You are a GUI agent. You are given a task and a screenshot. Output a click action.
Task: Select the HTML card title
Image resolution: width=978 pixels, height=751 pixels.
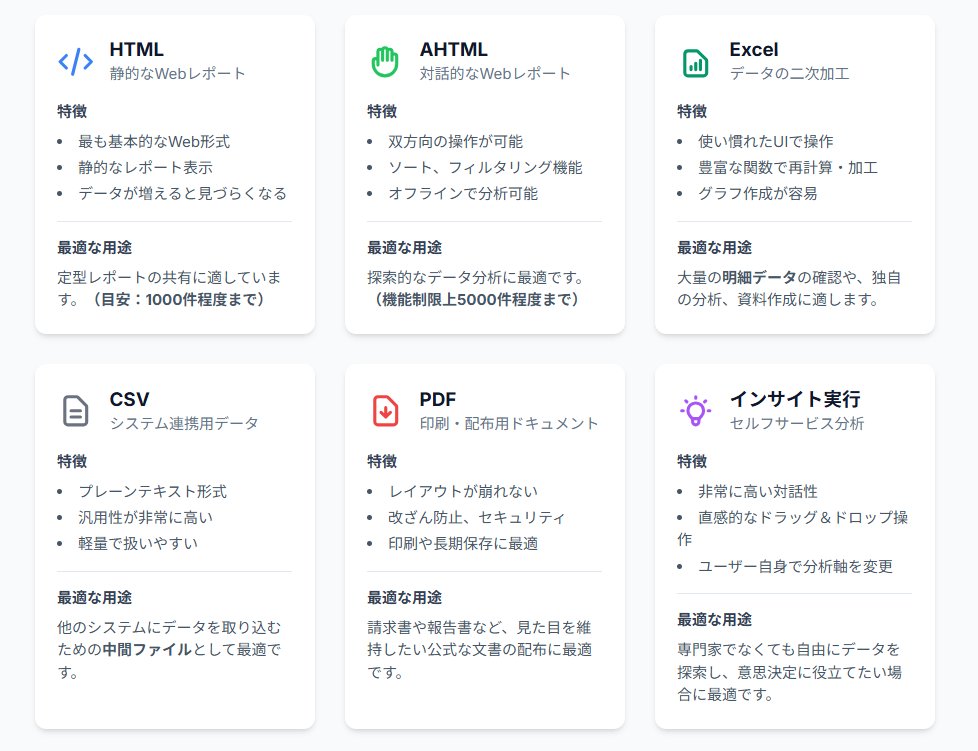(x=136, y=49)
